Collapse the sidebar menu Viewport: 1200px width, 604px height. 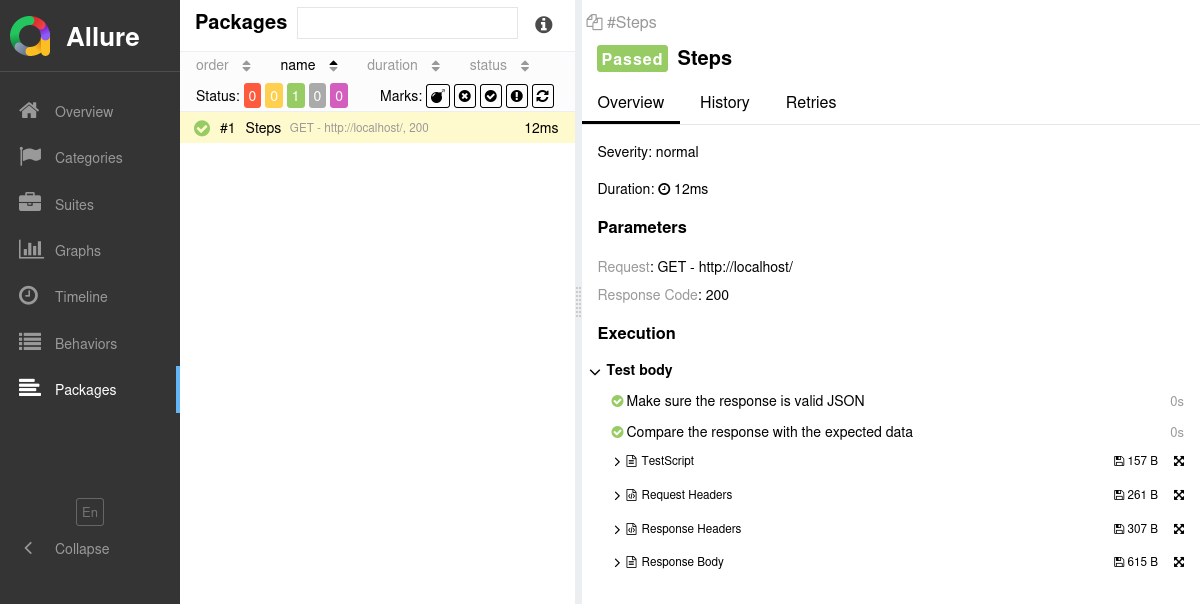66,549
